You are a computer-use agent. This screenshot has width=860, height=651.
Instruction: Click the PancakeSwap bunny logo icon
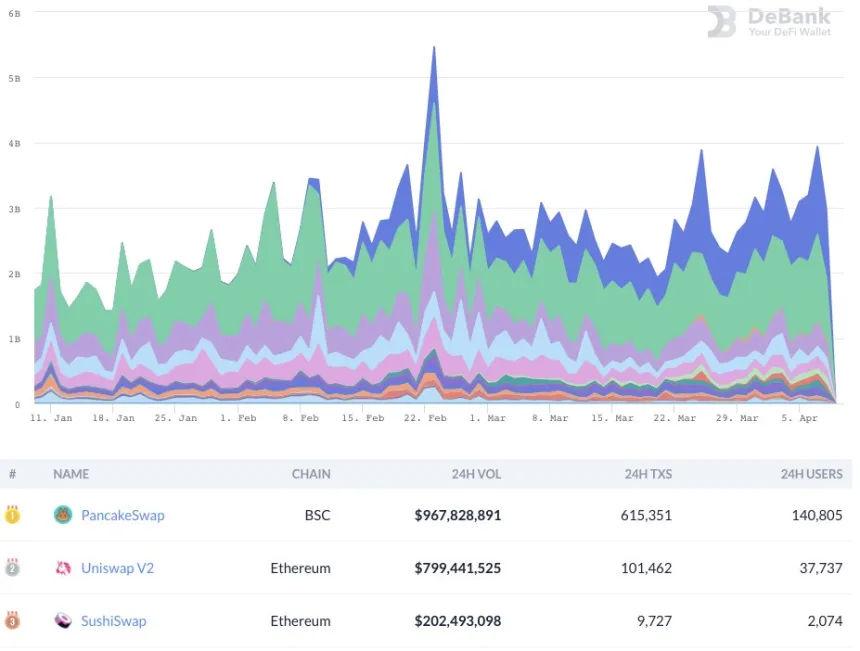63,515
